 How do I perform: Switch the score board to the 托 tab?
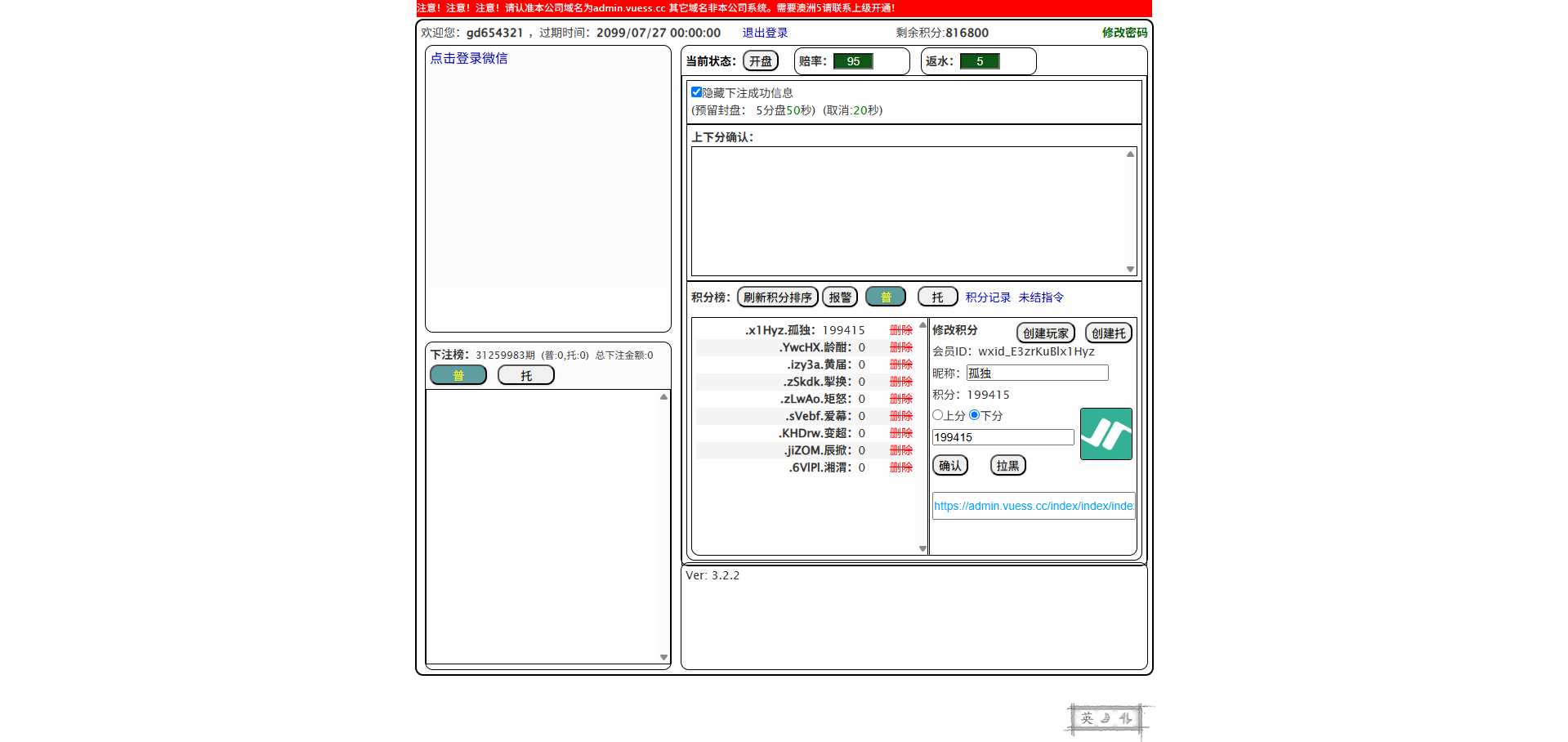[937, 297]
